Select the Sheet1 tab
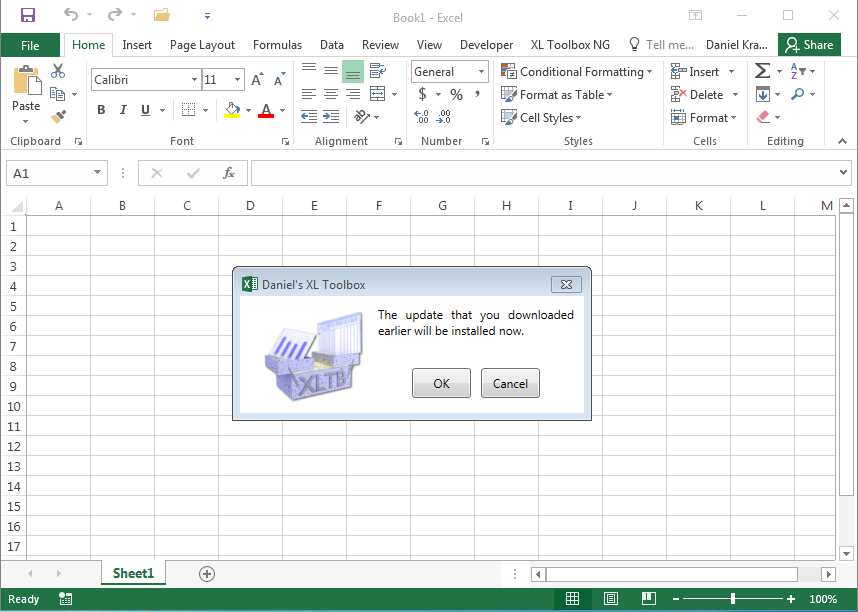The width and height of the screenshot is (858, 612). [134, 573]
